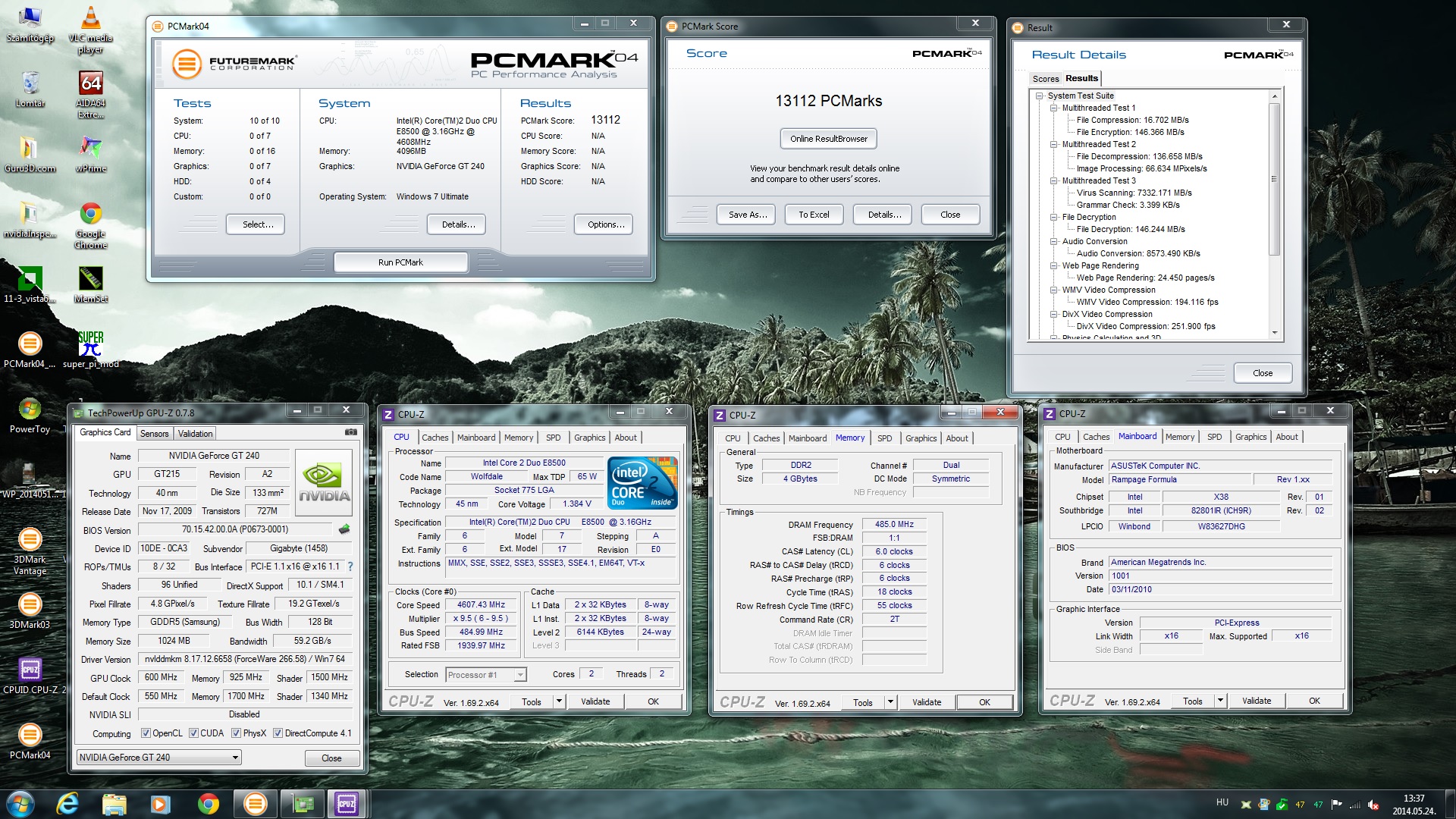The width and height of the screenshot is (1456, 819).
Task: Open the AIDA64 Extreme desktop icon
Action: pyautogui.click(x=90, y=94)
